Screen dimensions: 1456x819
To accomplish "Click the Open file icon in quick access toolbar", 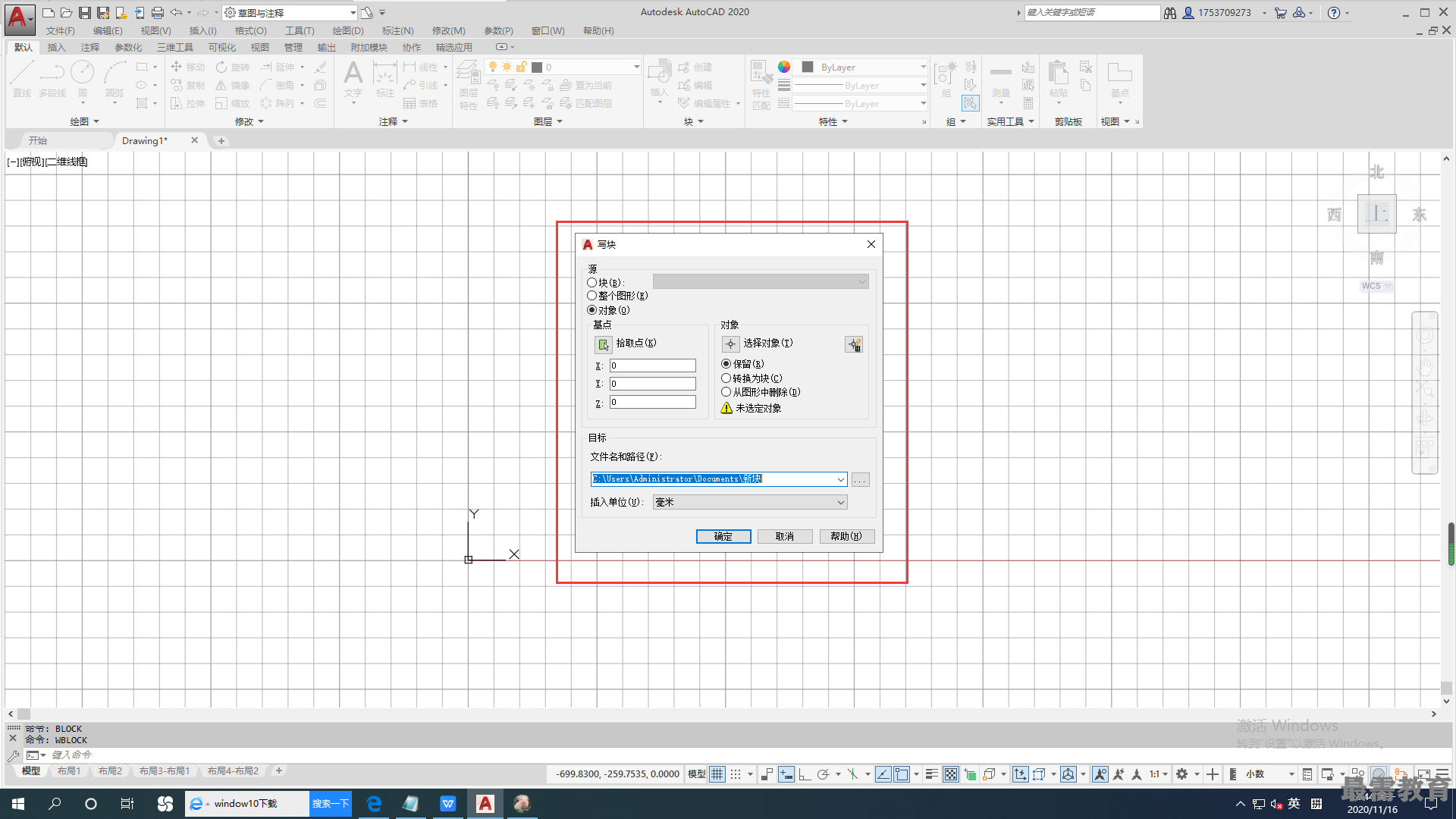I will tap(67, 13).
